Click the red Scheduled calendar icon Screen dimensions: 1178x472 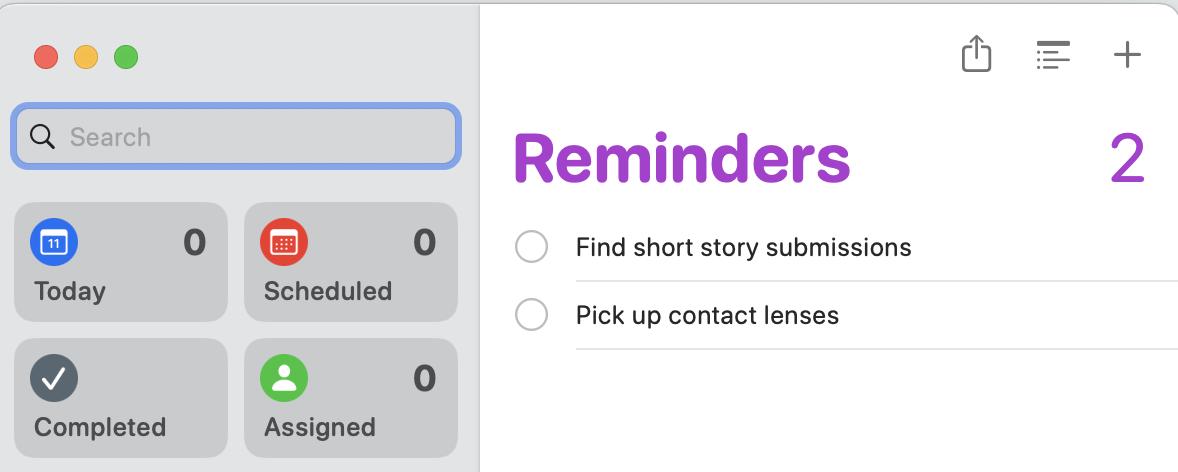point(284,242)
